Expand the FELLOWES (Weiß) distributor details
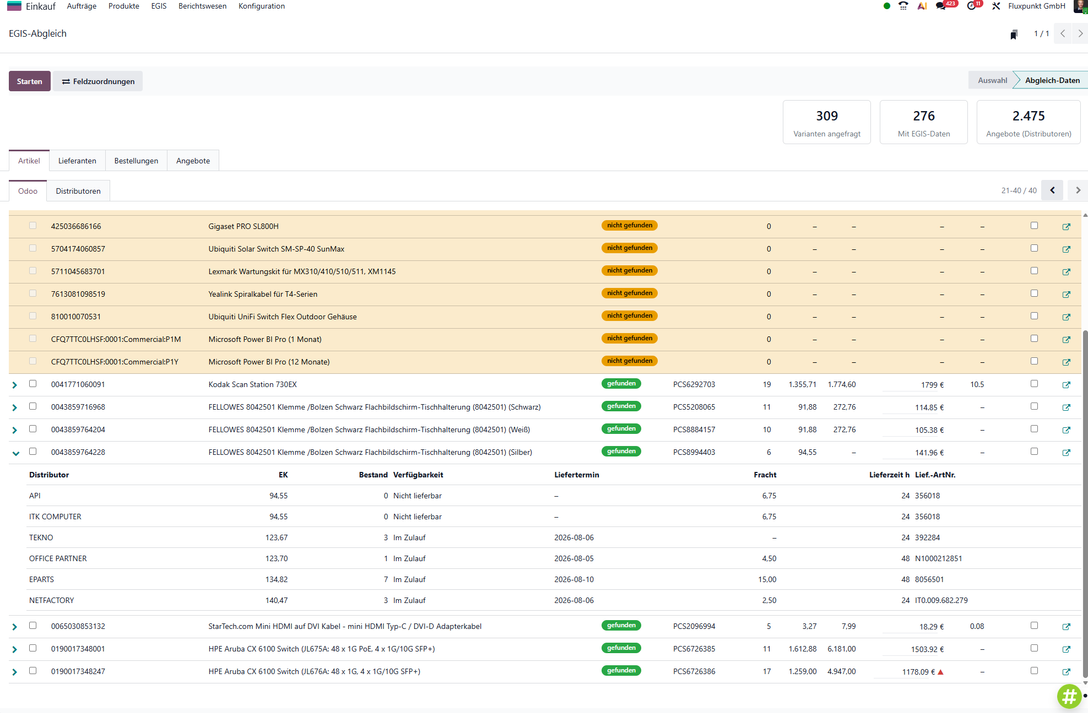 (x=15, y=430)
